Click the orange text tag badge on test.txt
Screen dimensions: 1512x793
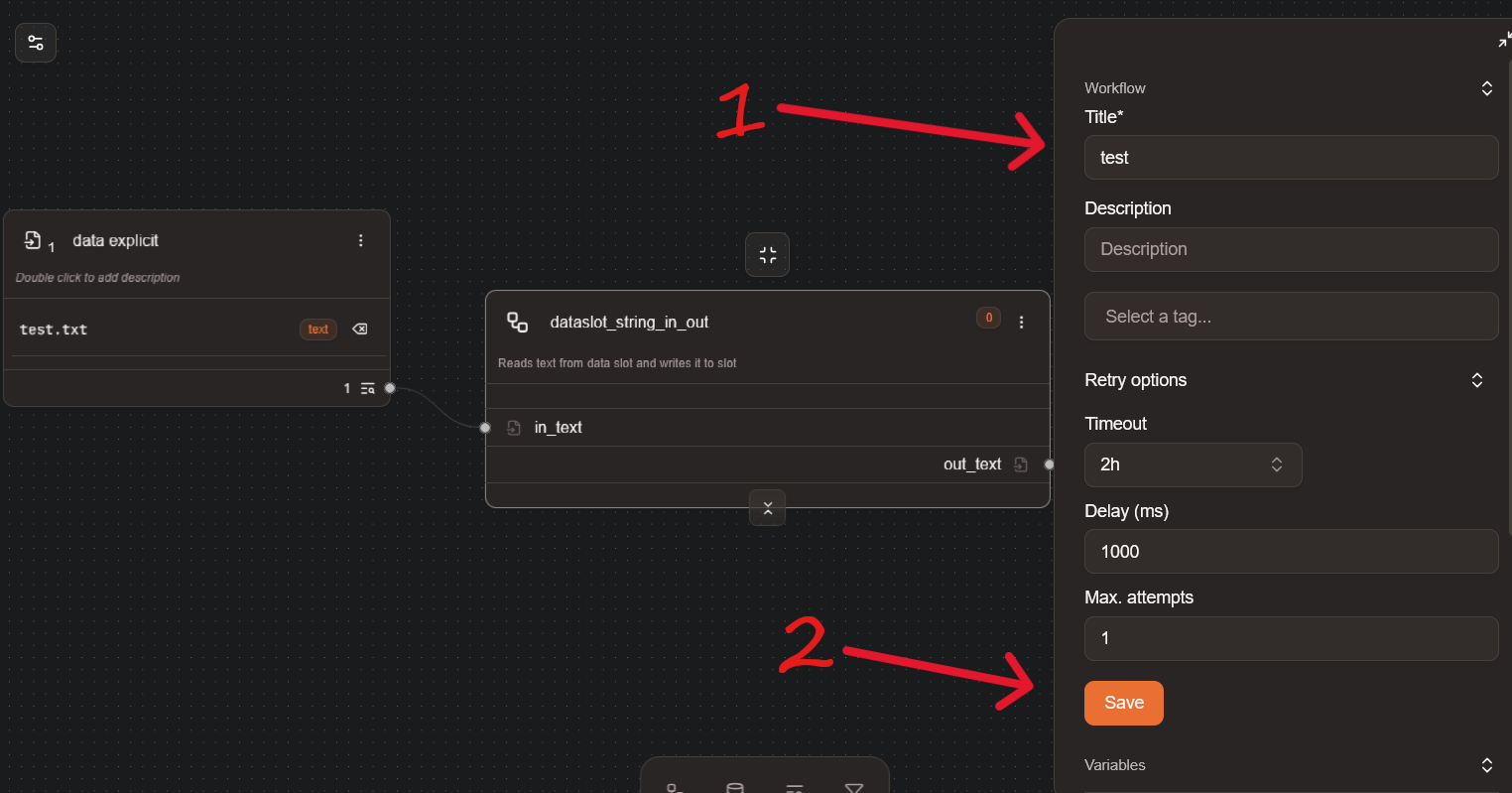click(317, 329)
